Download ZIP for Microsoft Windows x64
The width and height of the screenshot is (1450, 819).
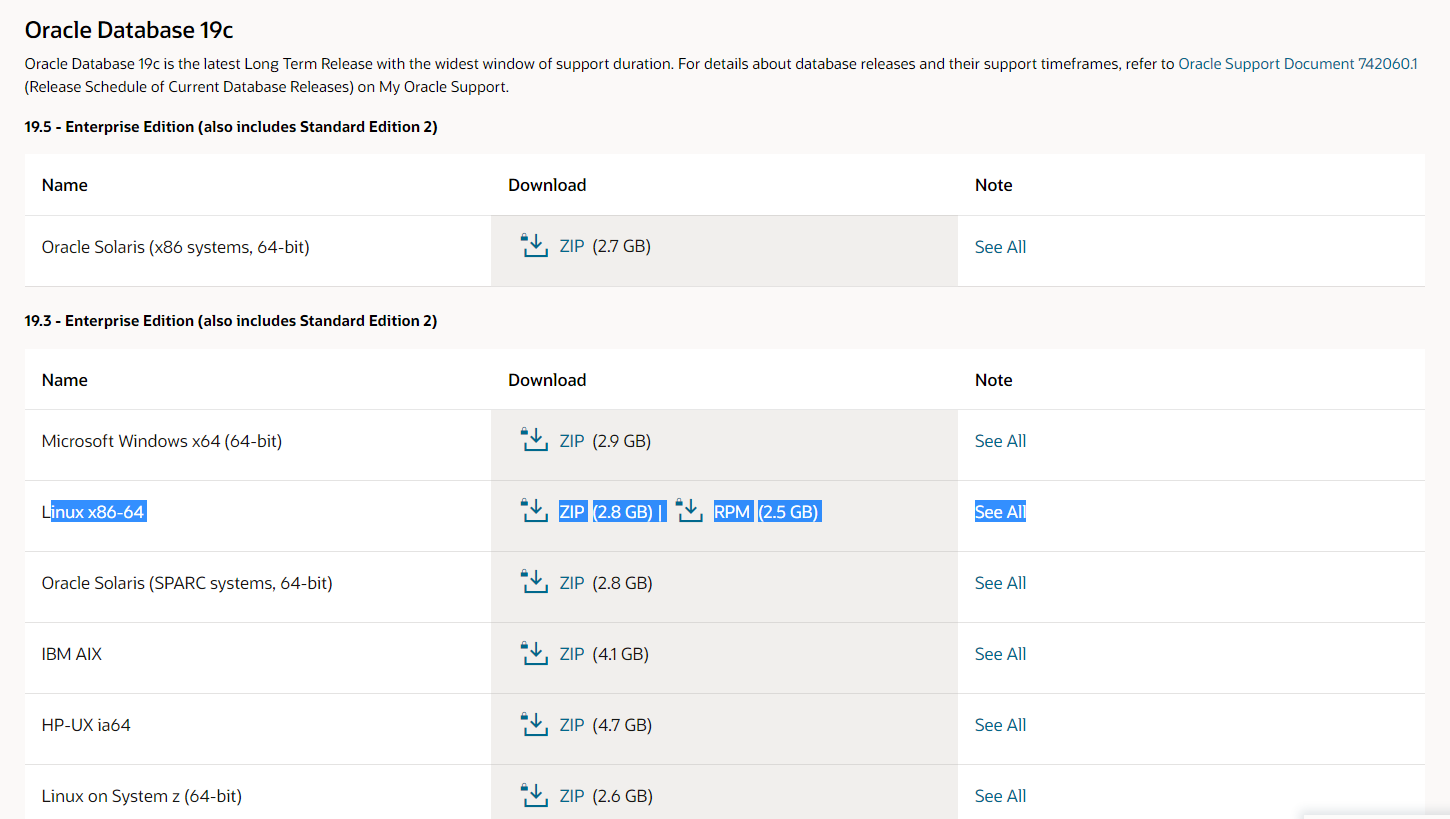572,440
